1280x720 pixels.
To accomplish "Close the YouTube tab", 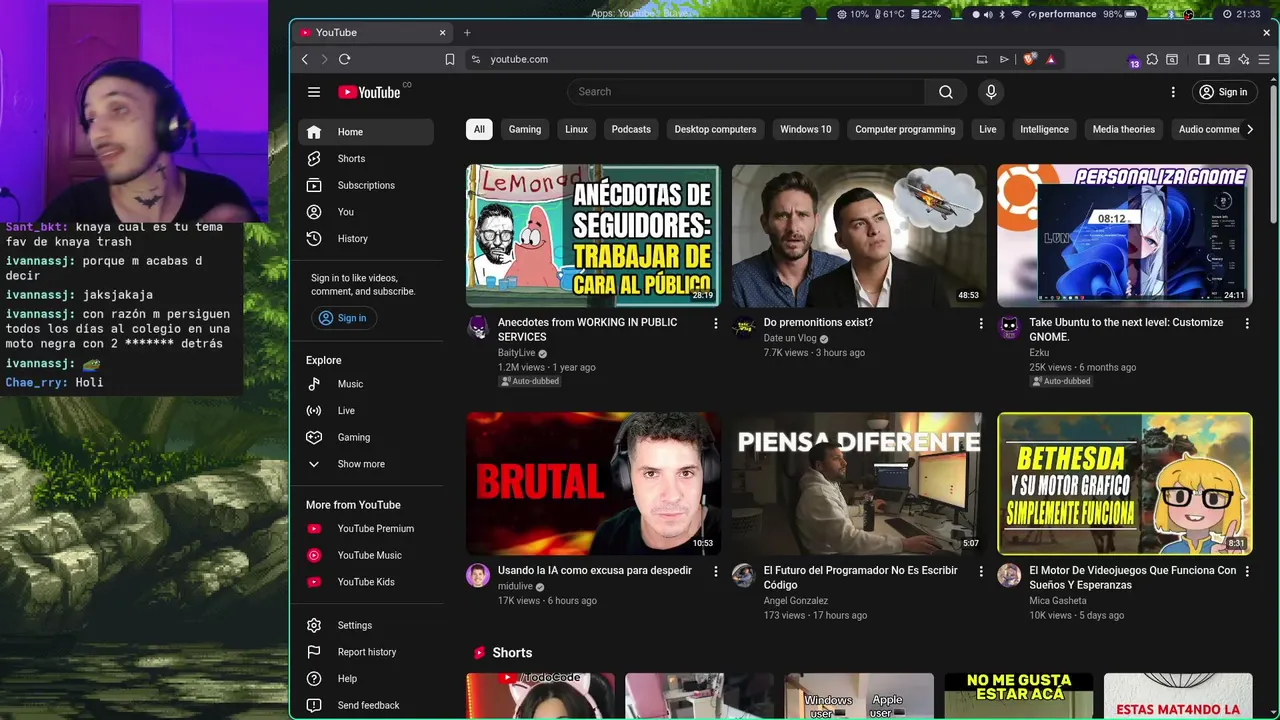I will tap(442, 33).
